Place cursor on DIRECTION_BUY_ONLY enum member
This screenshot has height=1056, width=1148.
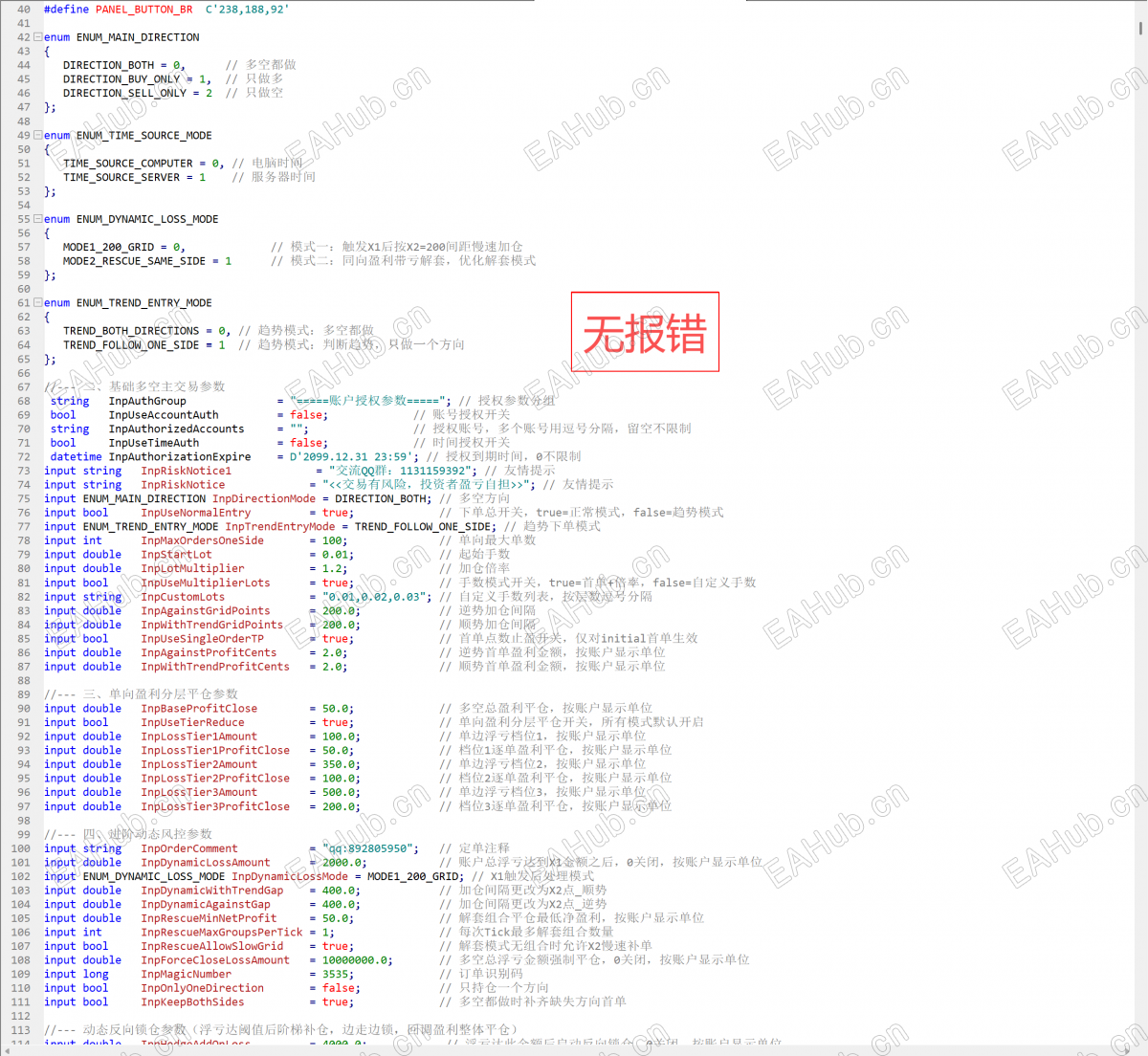pyautogui.click(x=121, y=79)
